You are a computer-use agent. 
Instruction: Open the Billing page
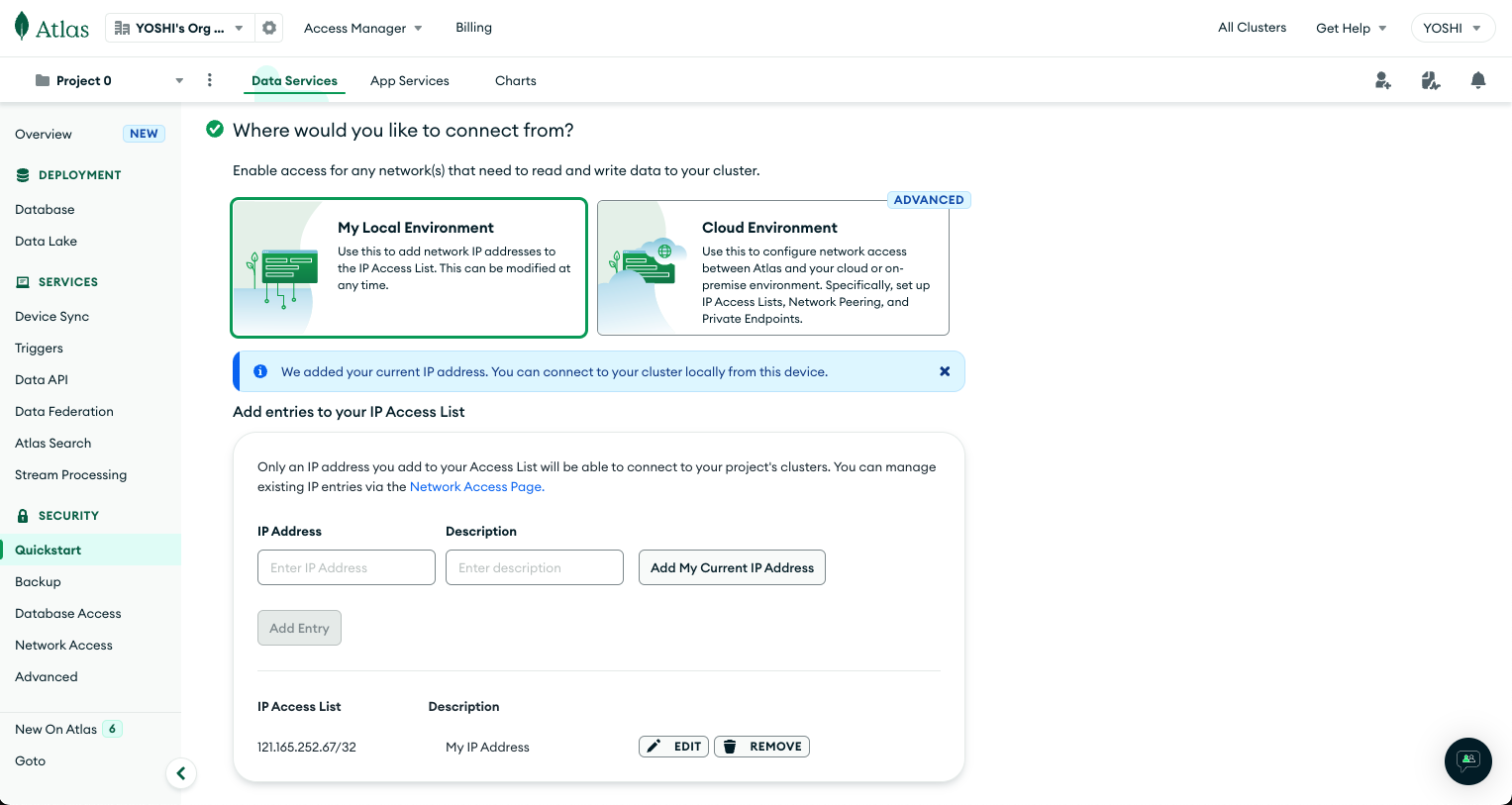(473, 27)
